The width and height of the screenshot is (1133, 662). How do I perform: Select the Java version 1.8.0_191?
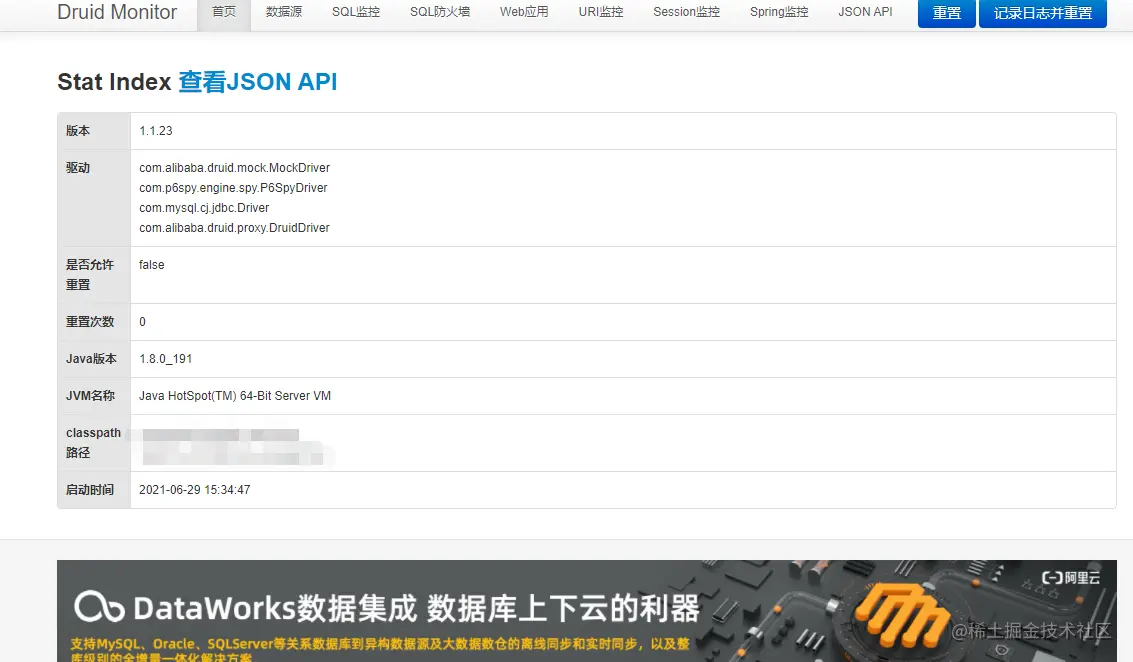pyautogui.click(x=165, y=358)
